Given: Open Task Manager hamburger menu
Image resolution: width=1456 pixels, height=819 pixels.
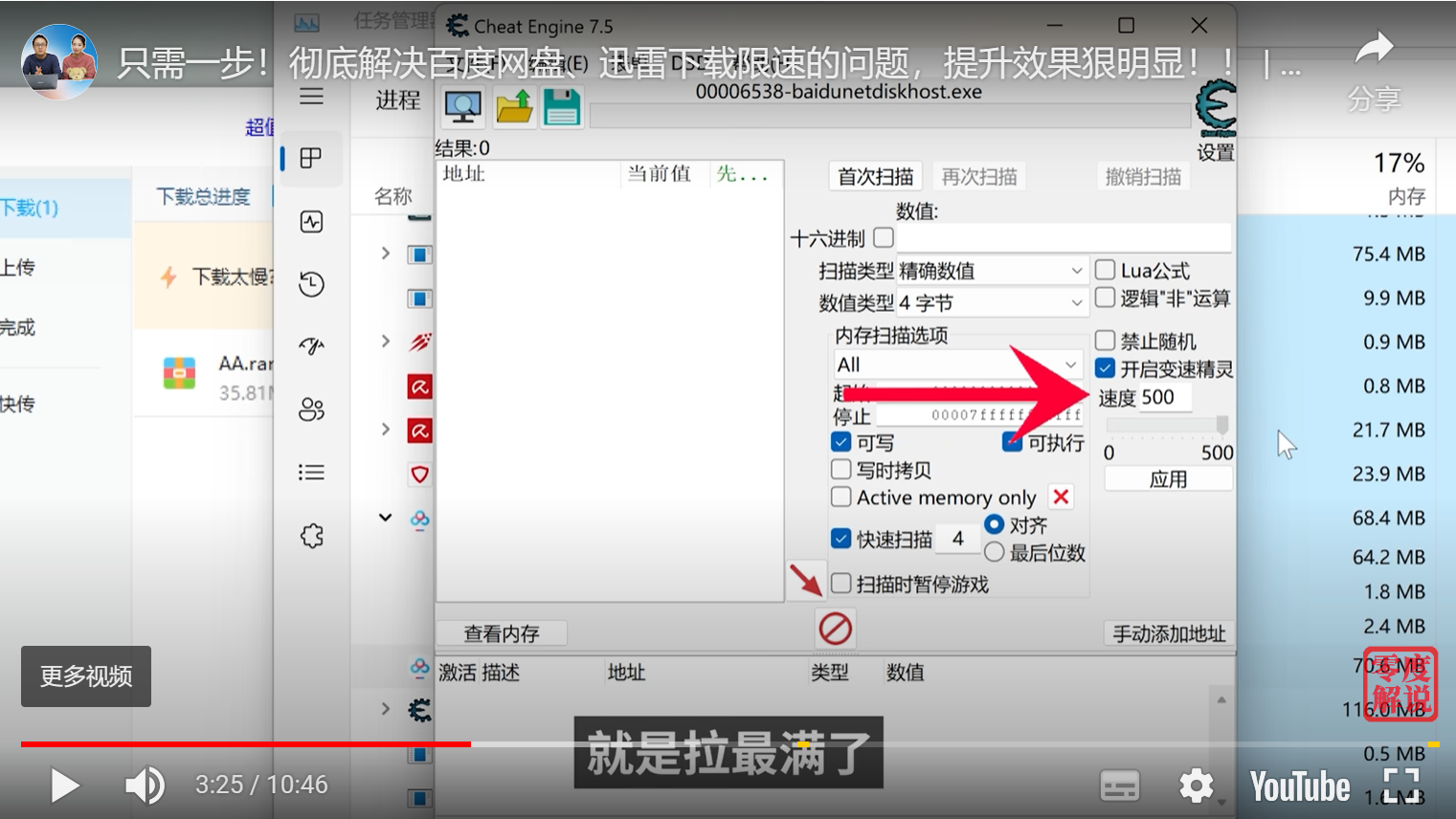Looking at the screenshot, I should (x=311, y=97).
